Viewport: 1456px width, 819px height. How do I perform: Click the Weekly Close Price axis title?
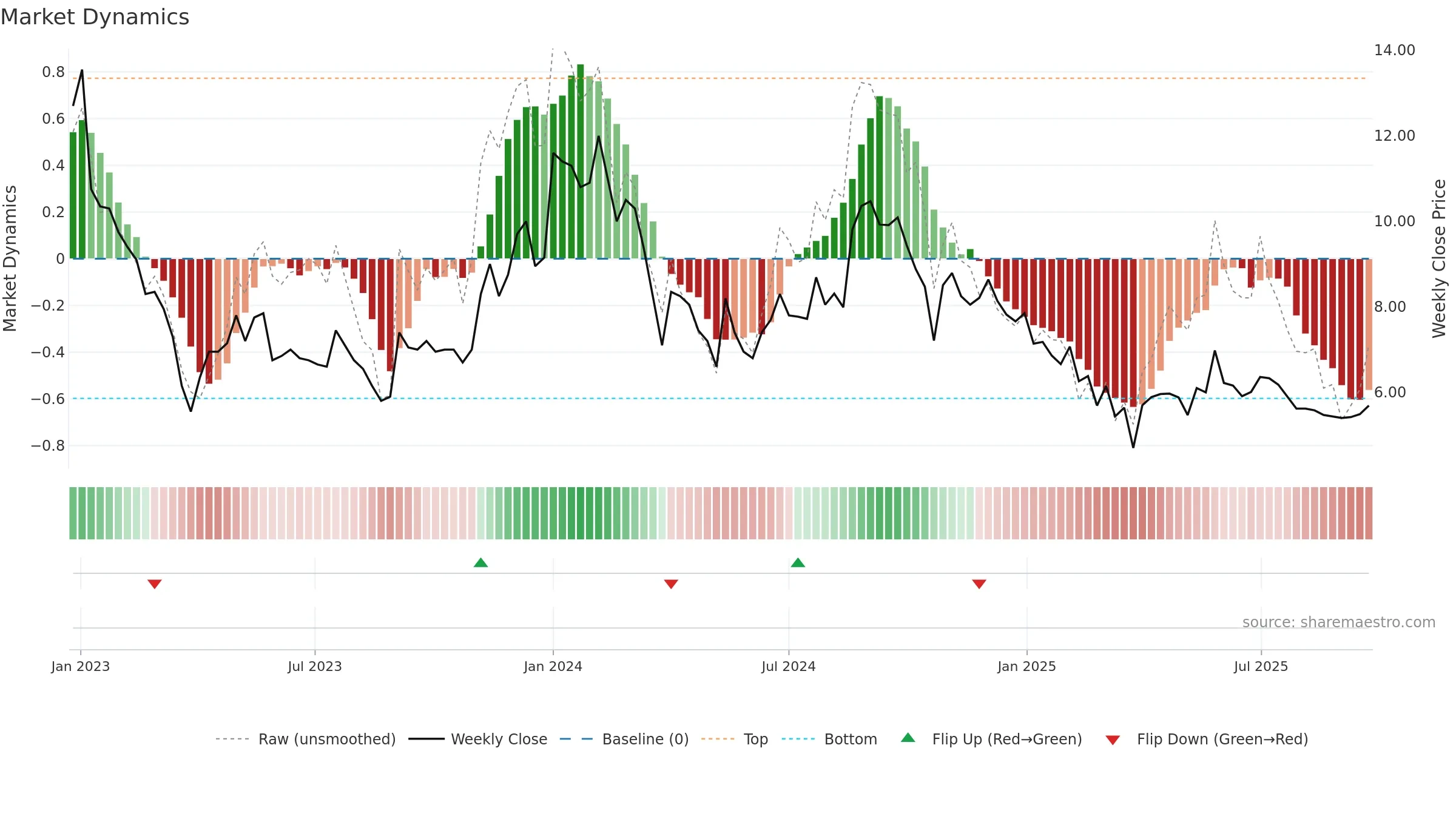point(1439,258)
